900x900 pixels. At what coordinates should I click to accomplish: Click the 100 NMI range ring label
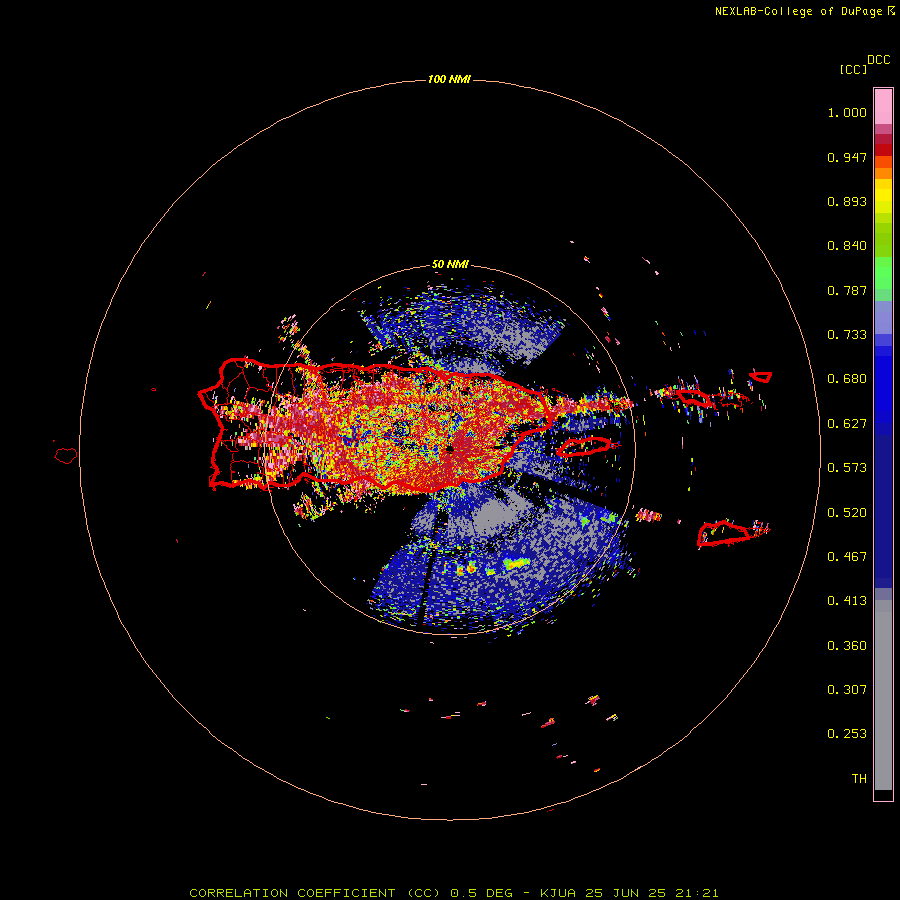coord(449,79)
